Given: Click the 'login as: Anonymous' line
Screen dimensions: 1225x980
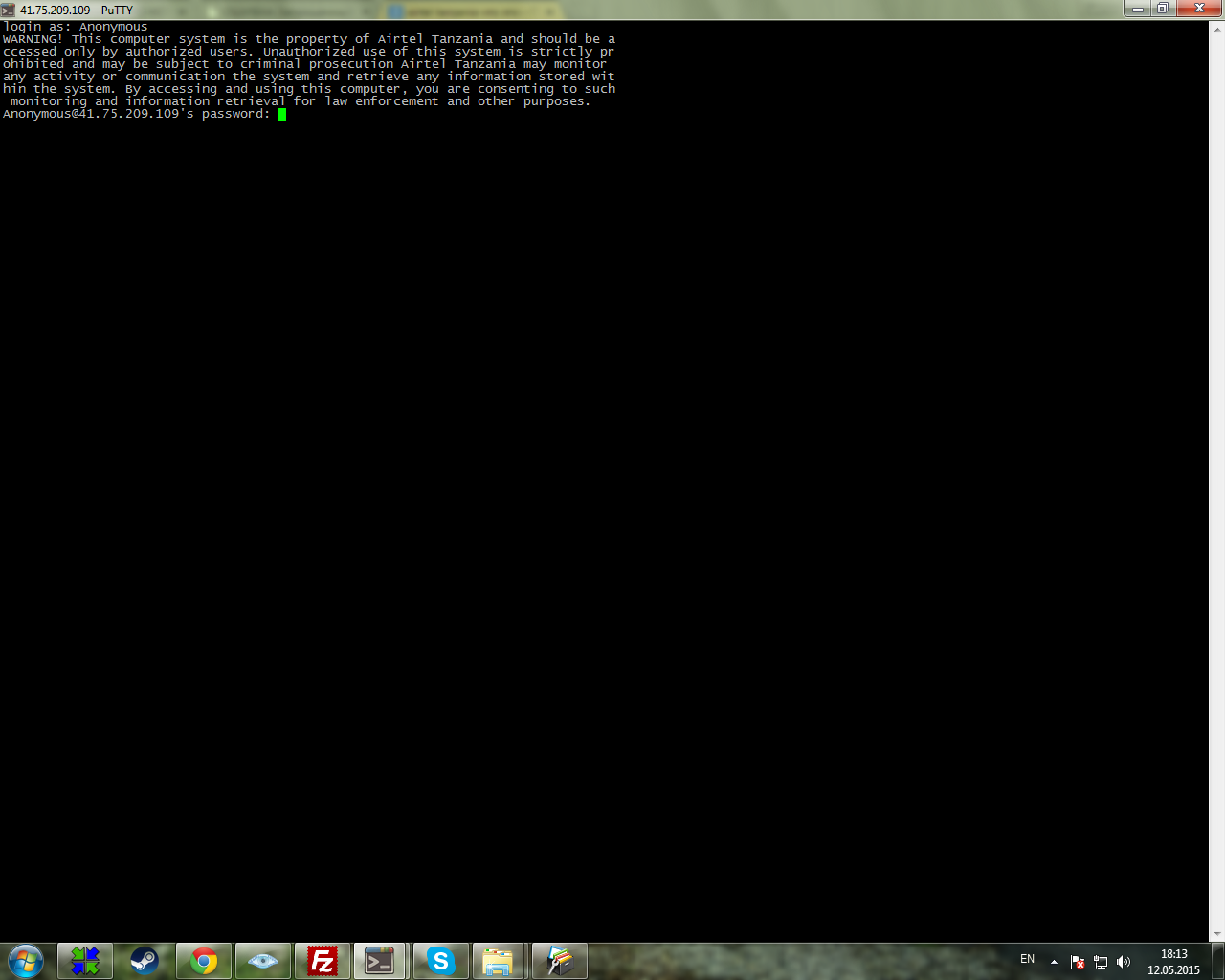Looking at the screenshot, I should (76, 27).
